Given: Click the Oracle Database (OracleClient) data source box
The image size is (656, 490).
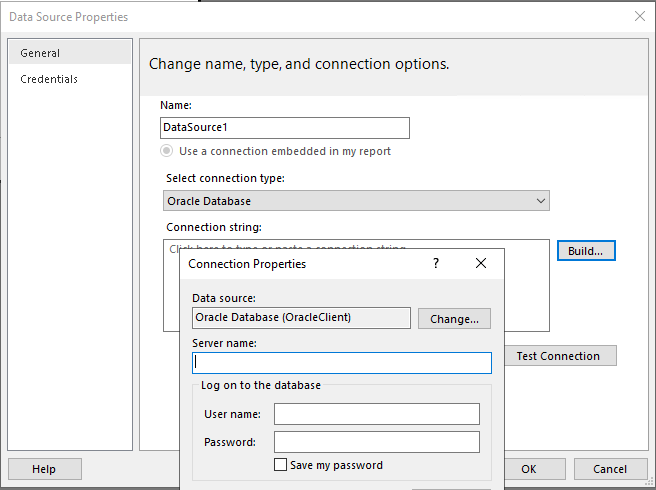Looking at the screenshot, I should [x=301, y=318].
